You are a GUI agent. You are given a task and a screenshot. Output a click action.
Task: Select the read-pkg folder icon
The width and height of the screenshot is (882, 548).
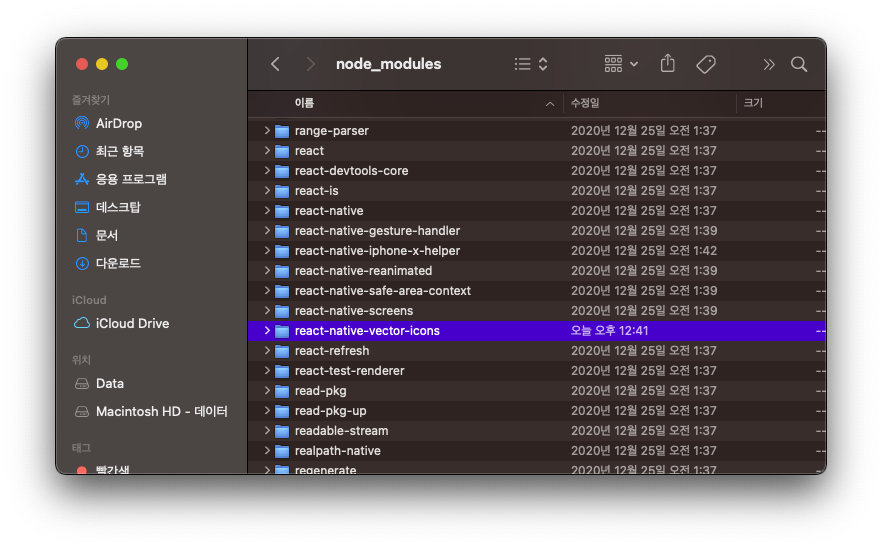[x=282, y=391]
